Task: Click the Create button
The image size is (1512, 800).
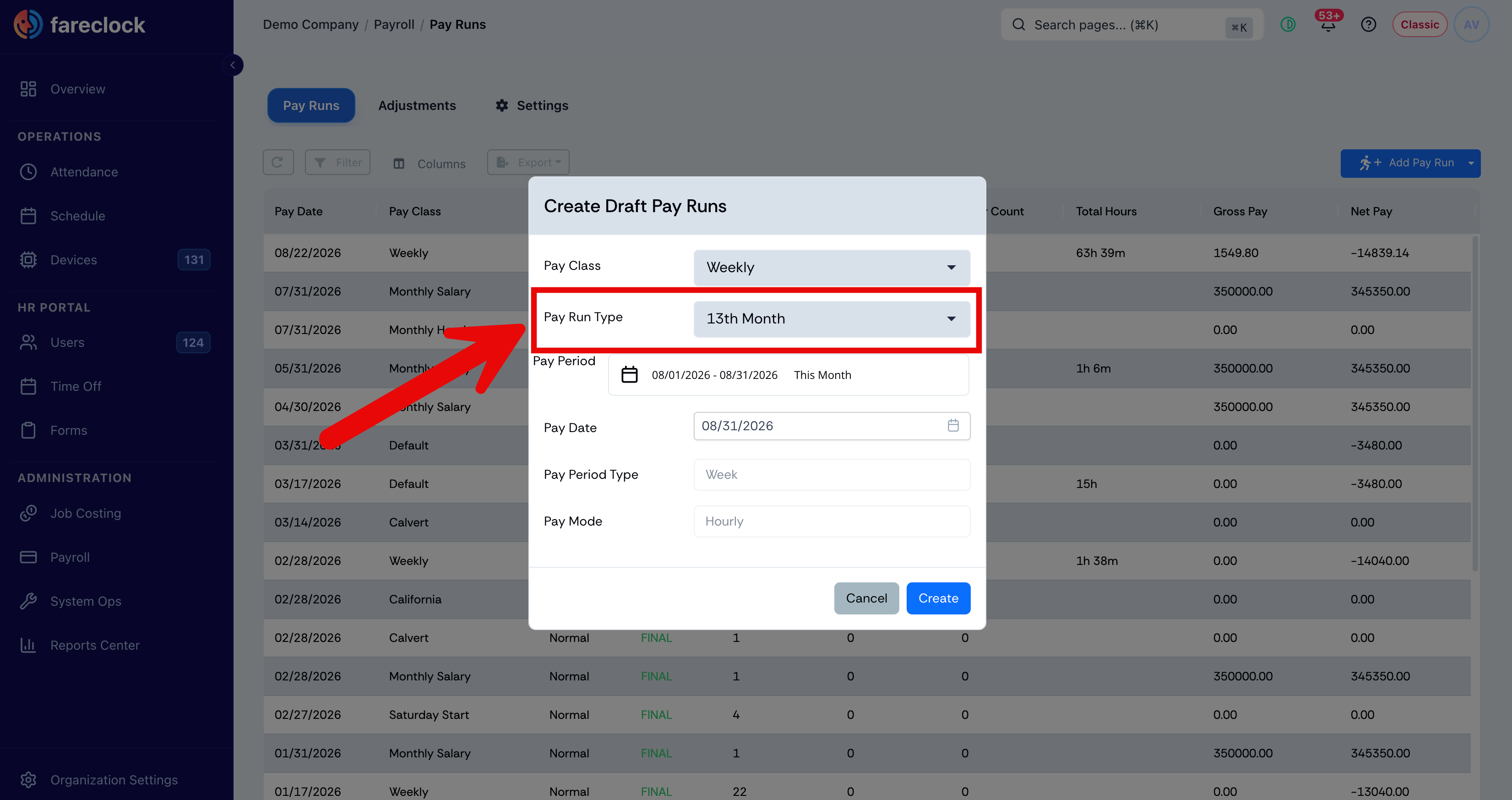Action: click(938, 598)
